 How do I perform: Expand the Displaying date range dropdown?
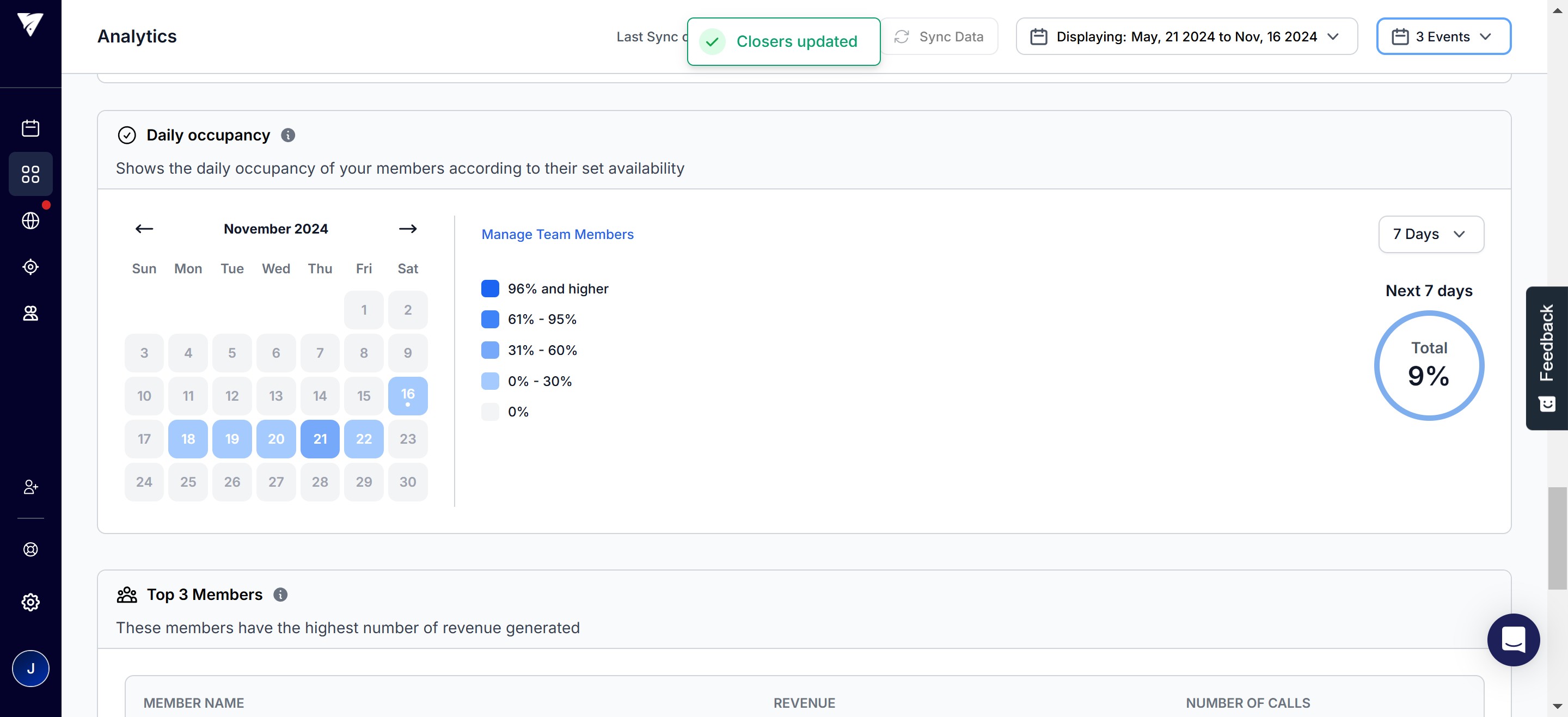1186,36
